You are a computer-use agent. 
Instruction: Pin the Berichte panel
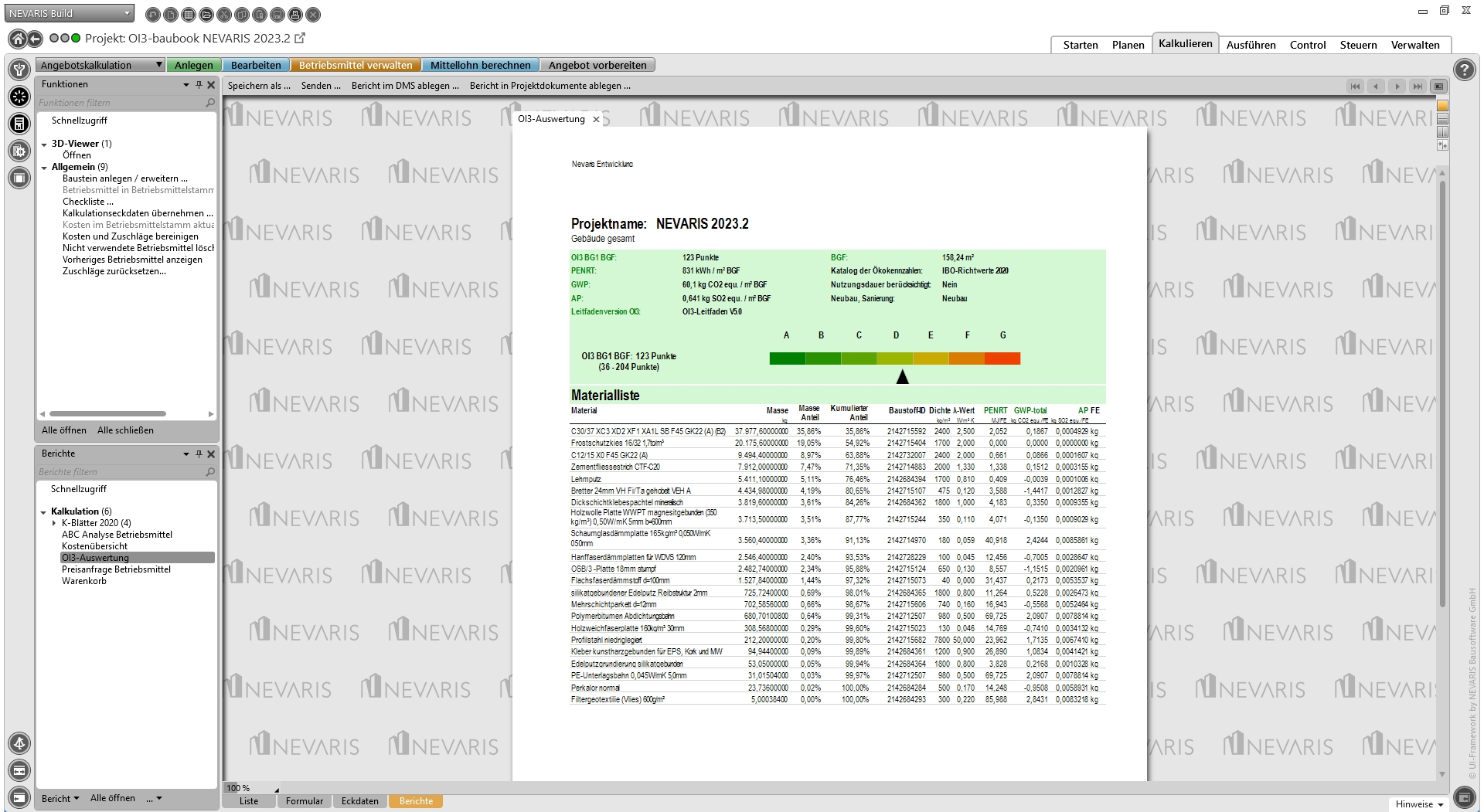[x=199, y=454]
